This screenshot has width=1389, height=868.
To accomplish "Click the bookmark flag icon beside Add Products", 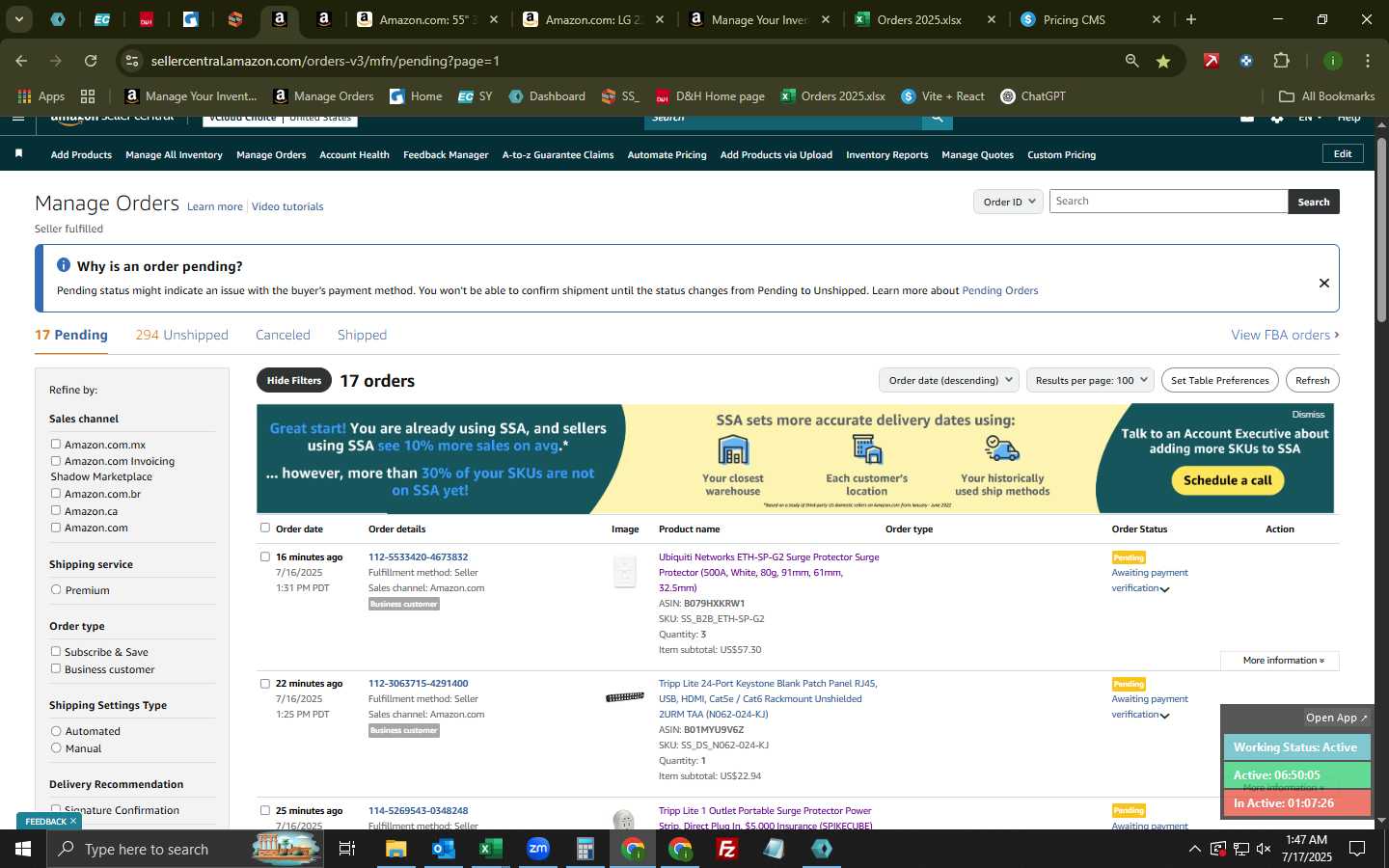I will point(19,154).
